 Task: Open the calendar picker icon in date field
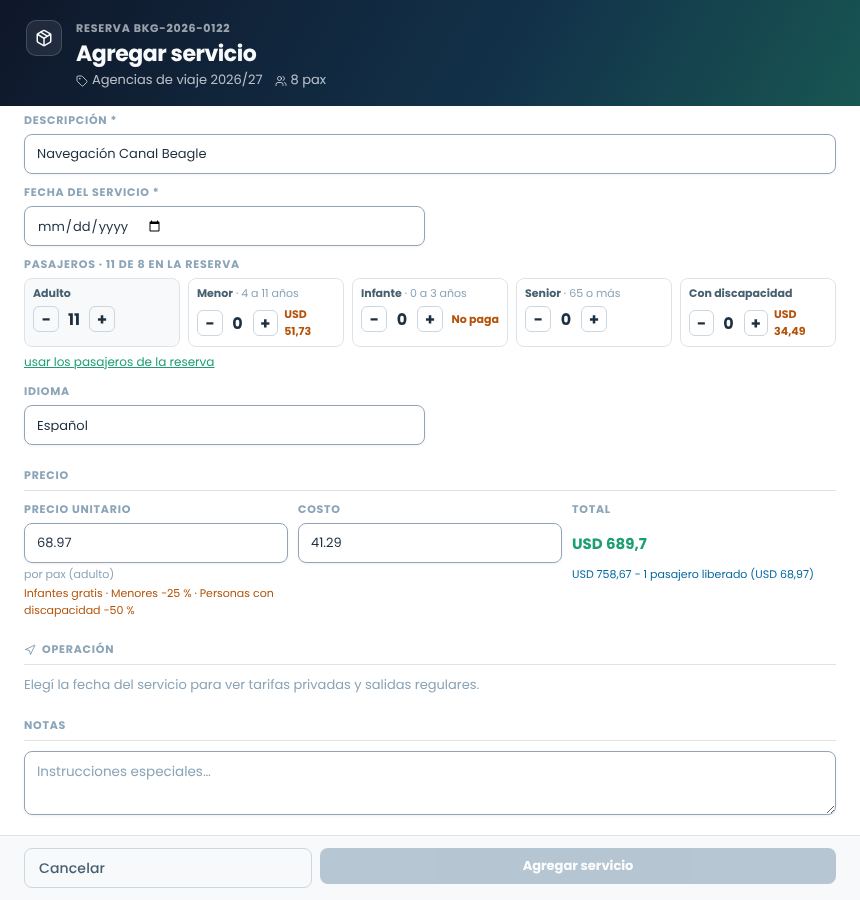(154, 226)
